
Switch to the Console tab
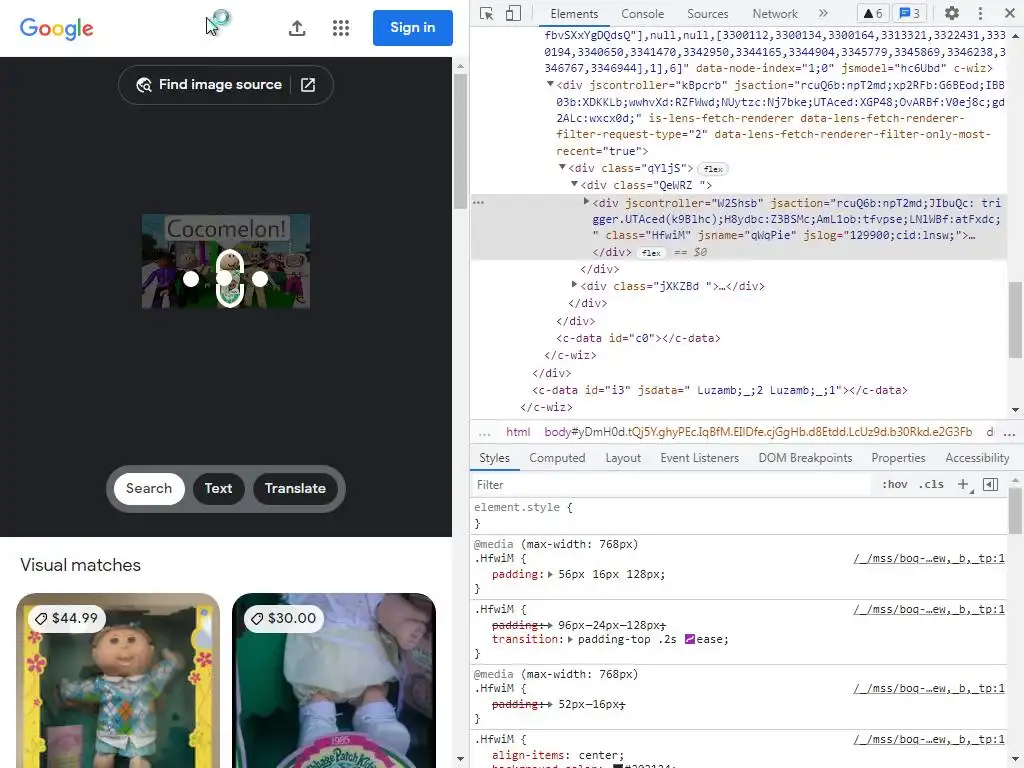point(643,14)
